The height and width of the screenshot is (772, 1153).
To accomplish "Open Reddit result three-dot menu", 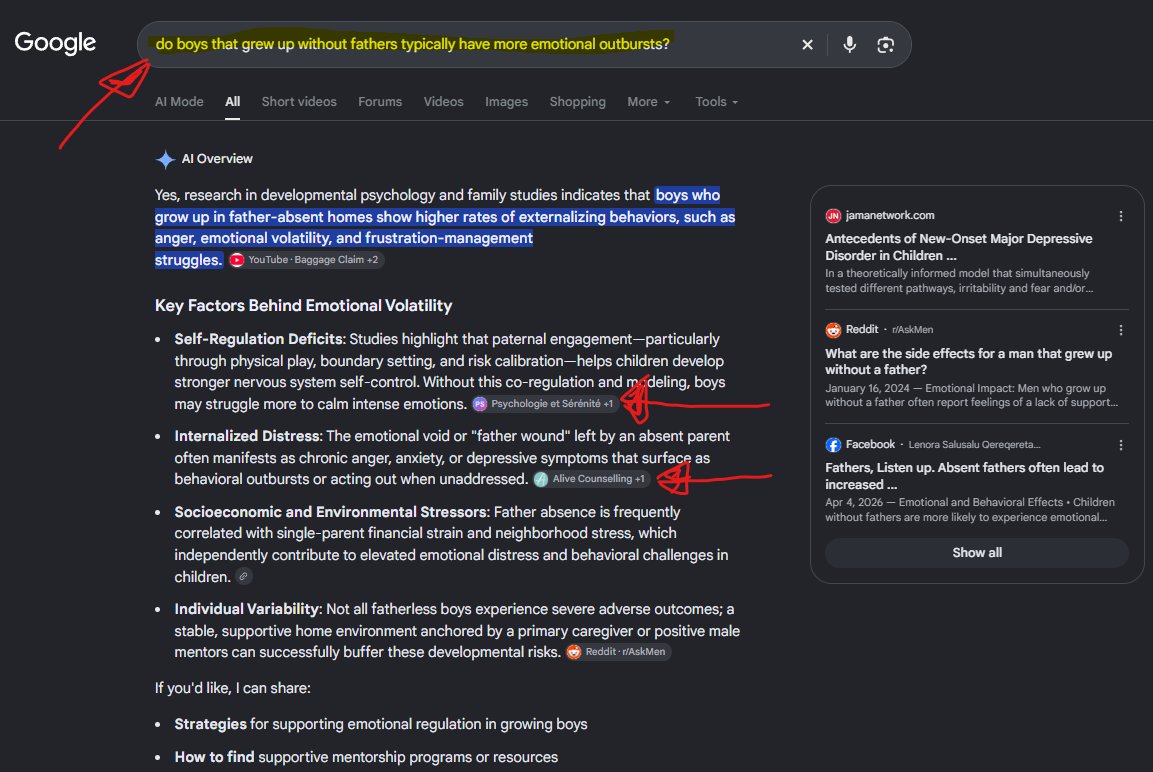I will (x=1121, y=330).
